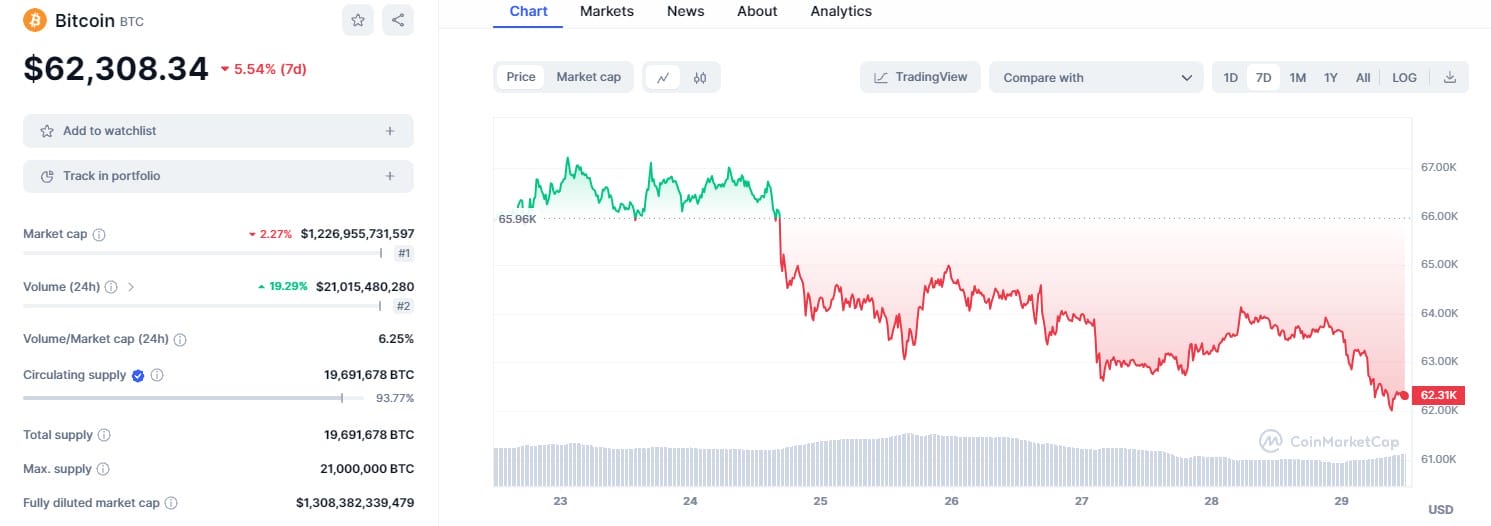Expand Volume (24h) chevron arrow

coord(131,287)
